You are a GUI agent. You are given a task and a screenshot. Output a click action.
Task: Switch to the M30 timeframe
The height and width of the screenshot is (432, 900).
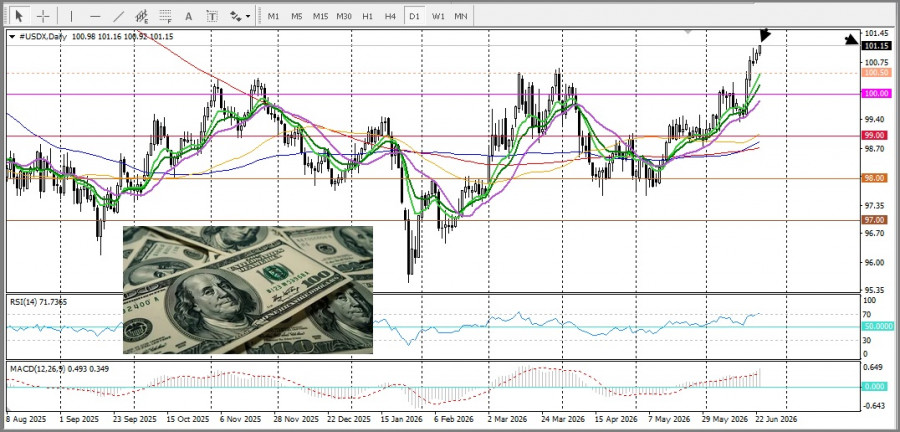point(344,16)
